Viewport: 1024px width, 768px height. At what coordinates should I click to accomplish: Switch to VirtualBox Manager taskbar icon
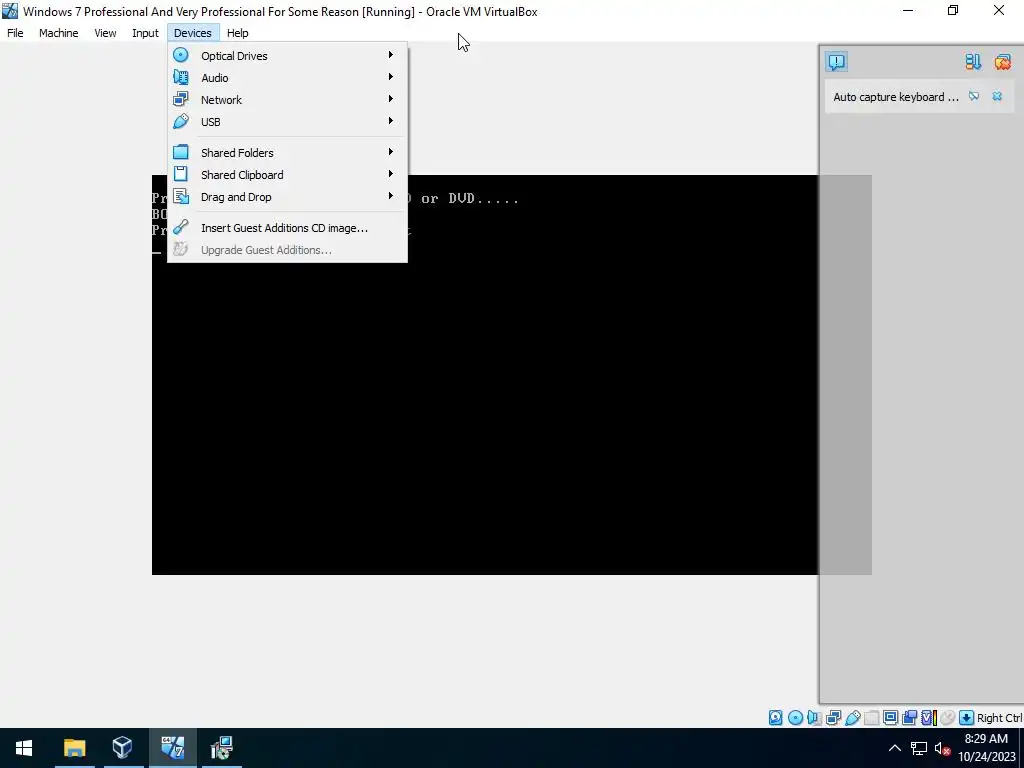tap(122, 748)
